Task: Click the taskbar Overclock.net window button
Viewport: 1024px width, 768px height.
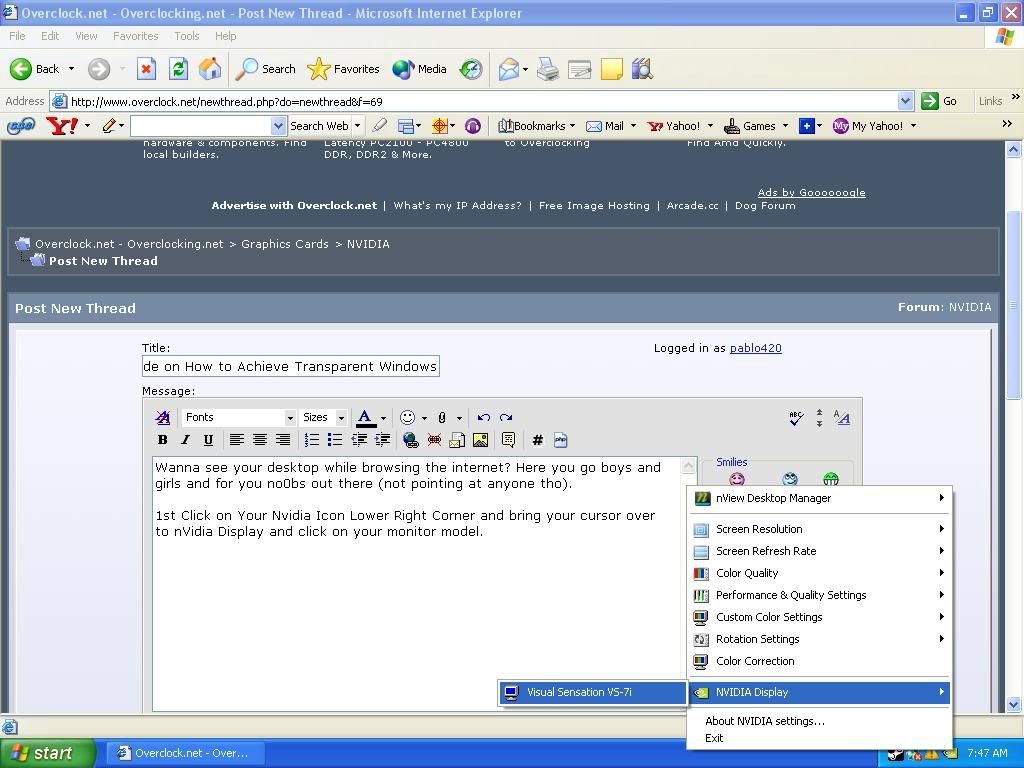Action: [x=184, y=753]
